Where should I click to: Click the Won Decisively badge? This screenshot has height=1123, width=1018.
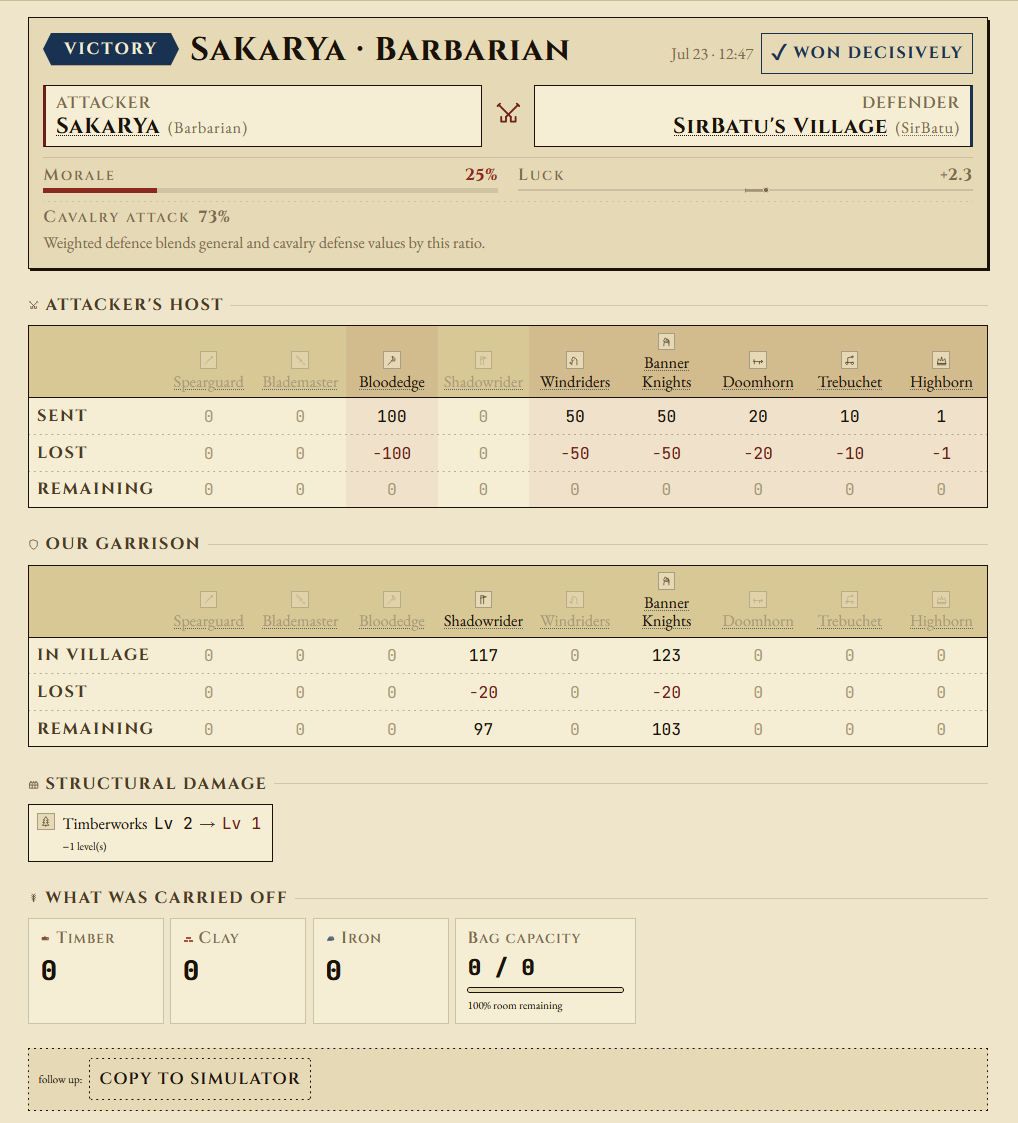(x=867, y=53)
